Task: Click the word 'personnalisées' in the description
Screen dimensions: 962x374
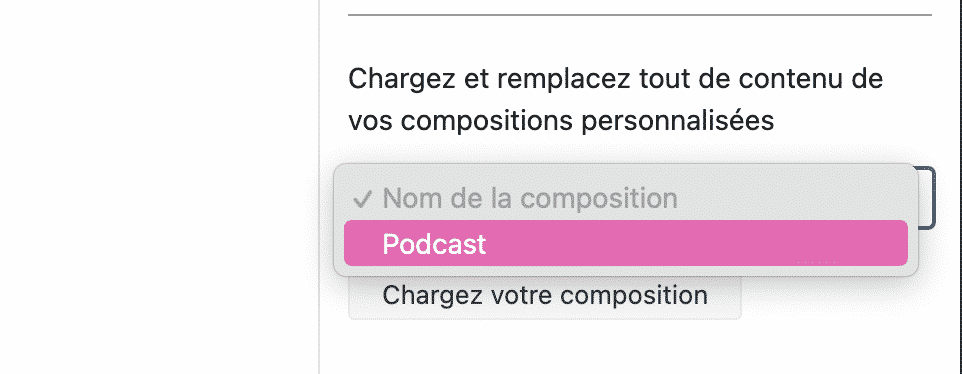Action: click(x=677, y=121)
